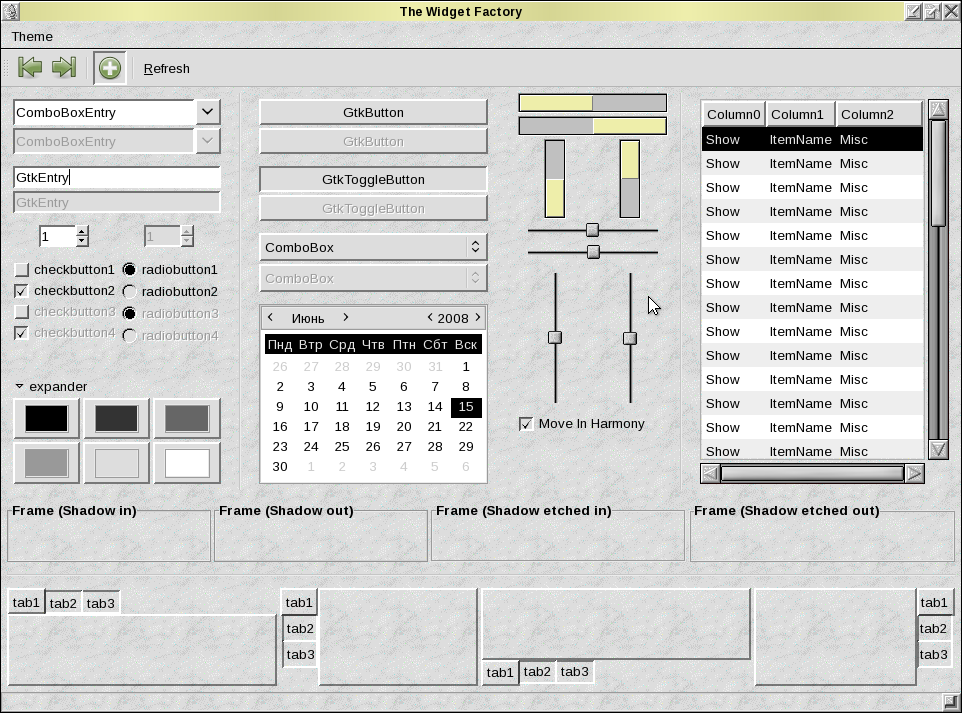Click the spin button down arrow
962x713 pixels.
82,241
